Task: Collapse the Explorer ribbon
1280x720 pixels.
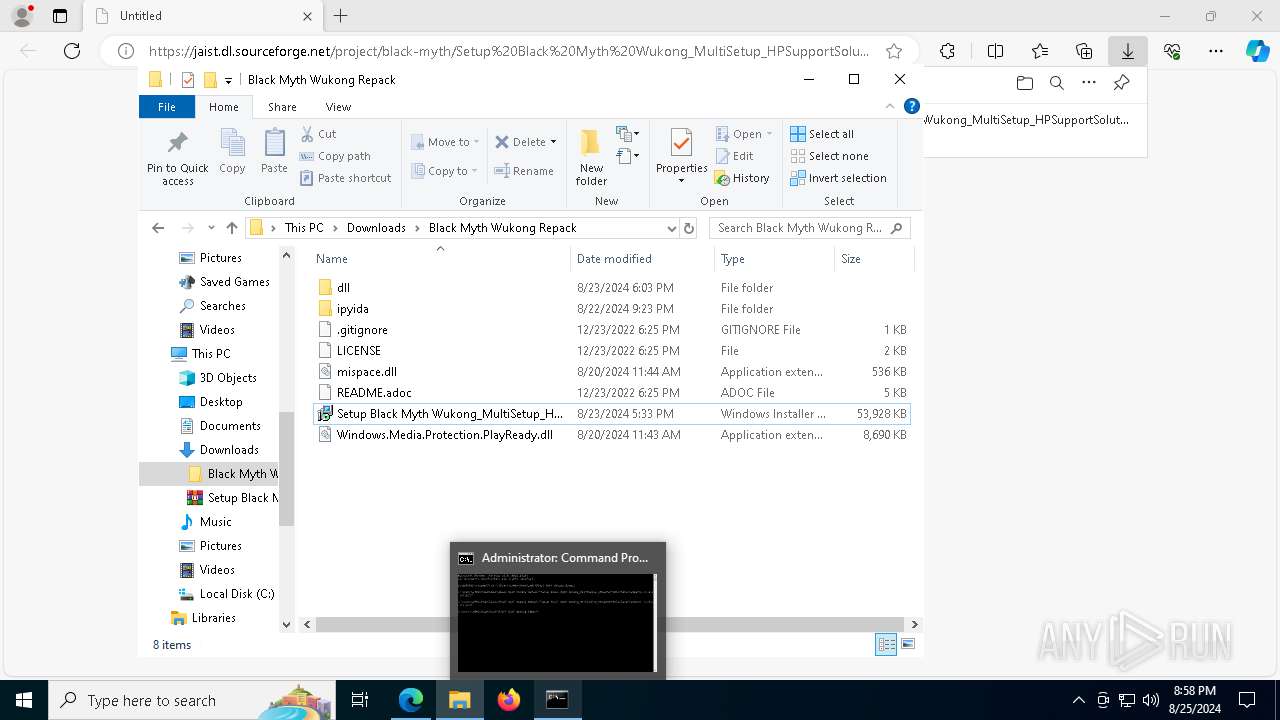Action: (x=890, y=106)
